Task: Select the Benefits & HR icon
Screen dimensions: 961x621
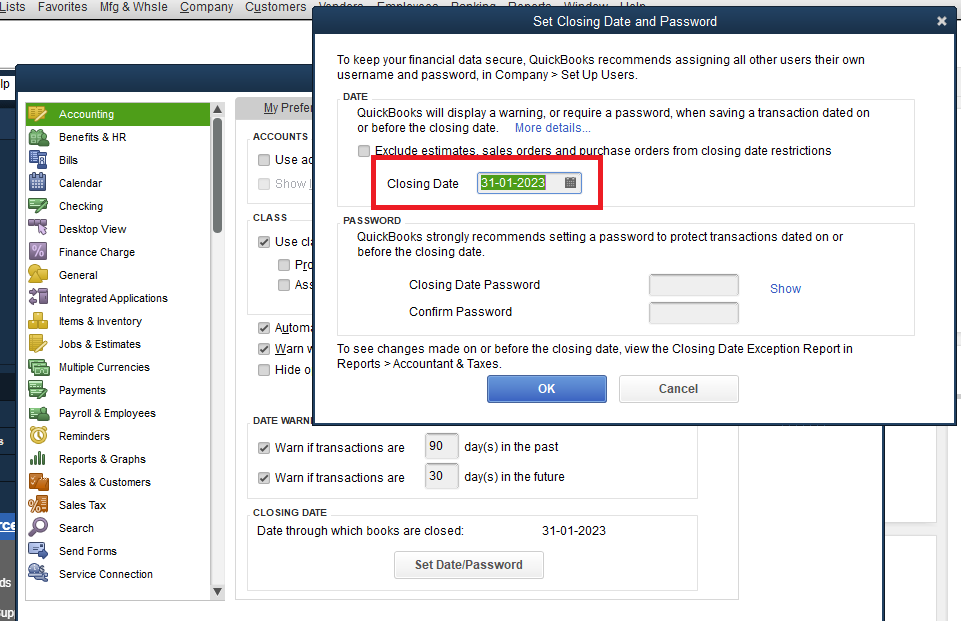Action: (x=39, y=137)
